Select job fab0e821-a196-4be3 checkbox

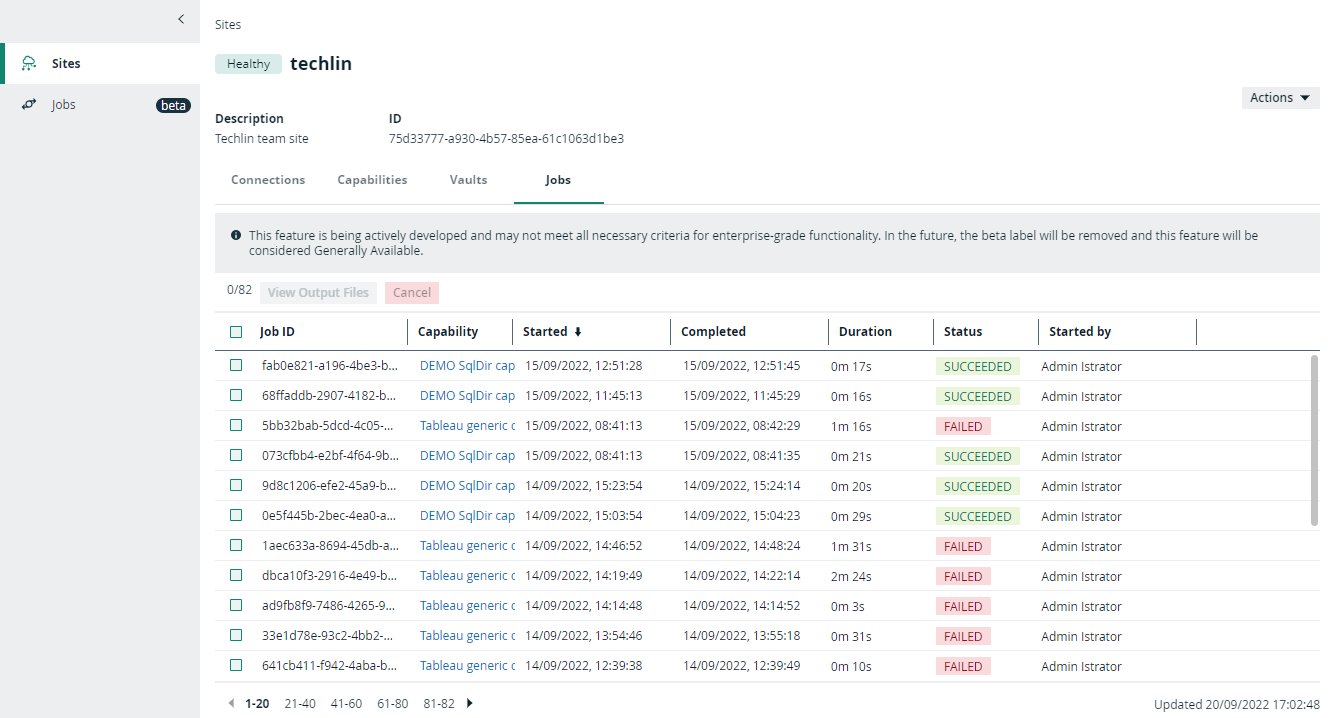[236, 366]
